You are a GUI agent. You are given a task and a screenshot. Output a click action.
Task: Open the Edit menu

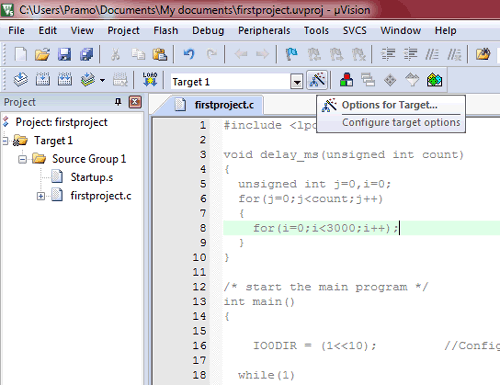tap(48, 31)
